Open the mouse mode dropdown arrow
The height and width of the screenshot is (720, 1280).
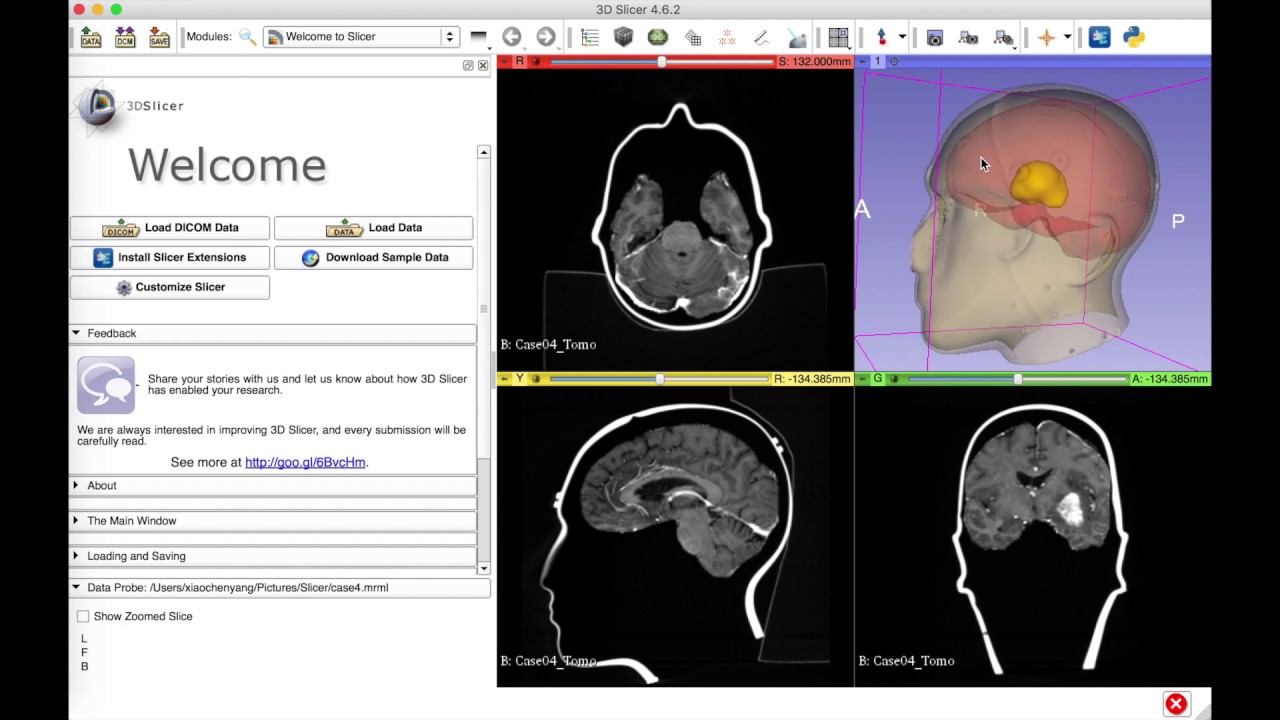pyautogui.click(x=902, y=37)
